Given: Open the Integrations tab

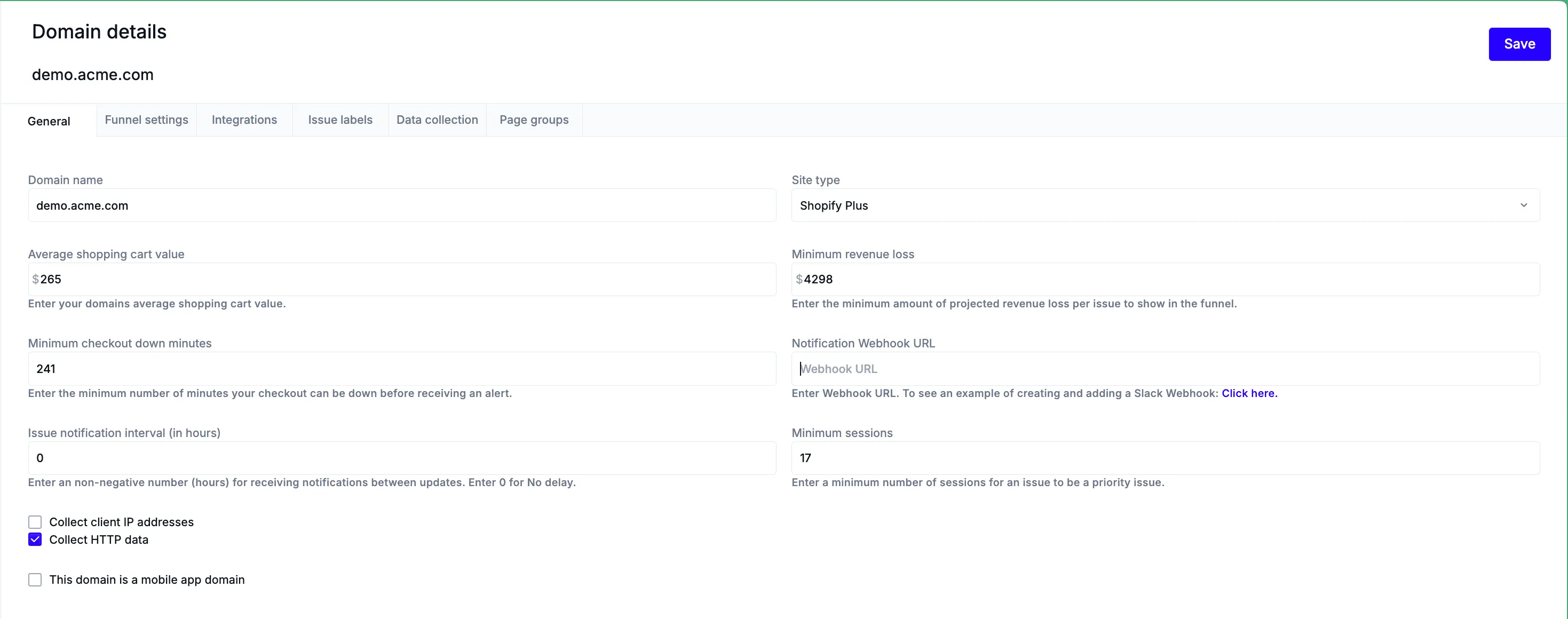Looking at the screenshot, I should point(244,120).
